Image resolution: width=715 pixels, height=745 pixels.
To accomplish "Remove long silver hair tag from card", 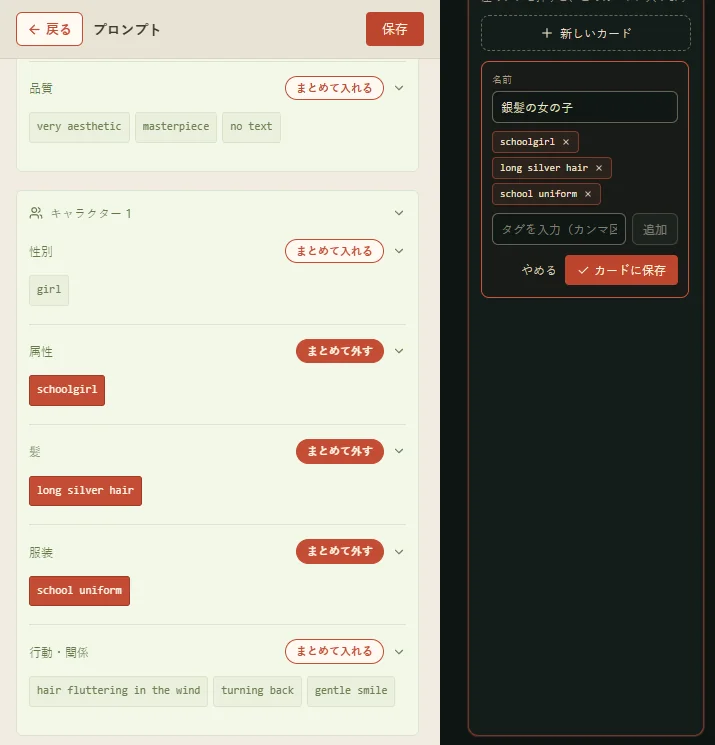I will click(599, 168).
